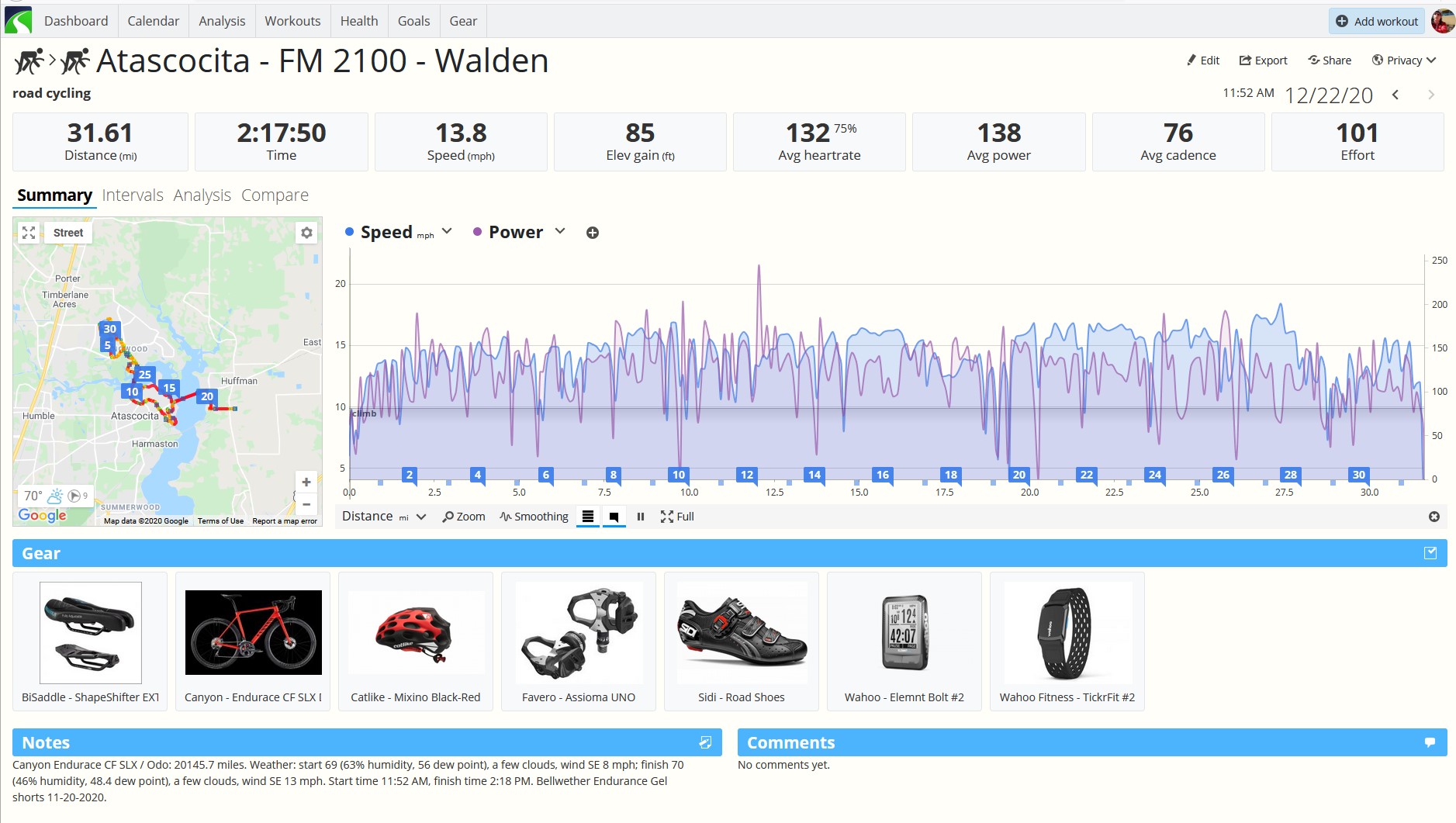The height and width of the screenshot is (823, 1456).
Task: Close the chart toolbar with X icon
Action: [x=1434, y=517]
